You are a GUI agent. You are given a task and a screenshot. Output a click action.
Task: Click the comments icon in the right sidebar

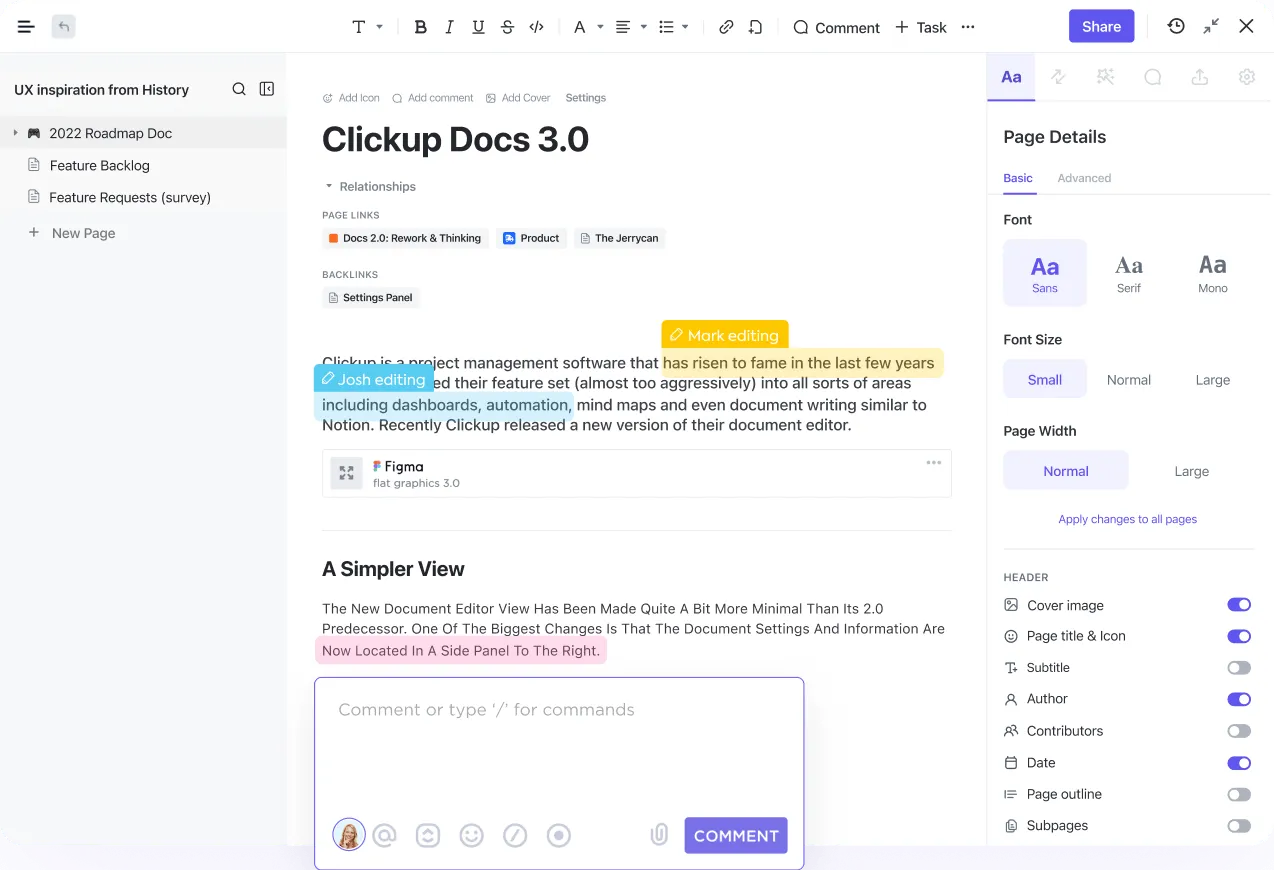(x=1153, y=76)
